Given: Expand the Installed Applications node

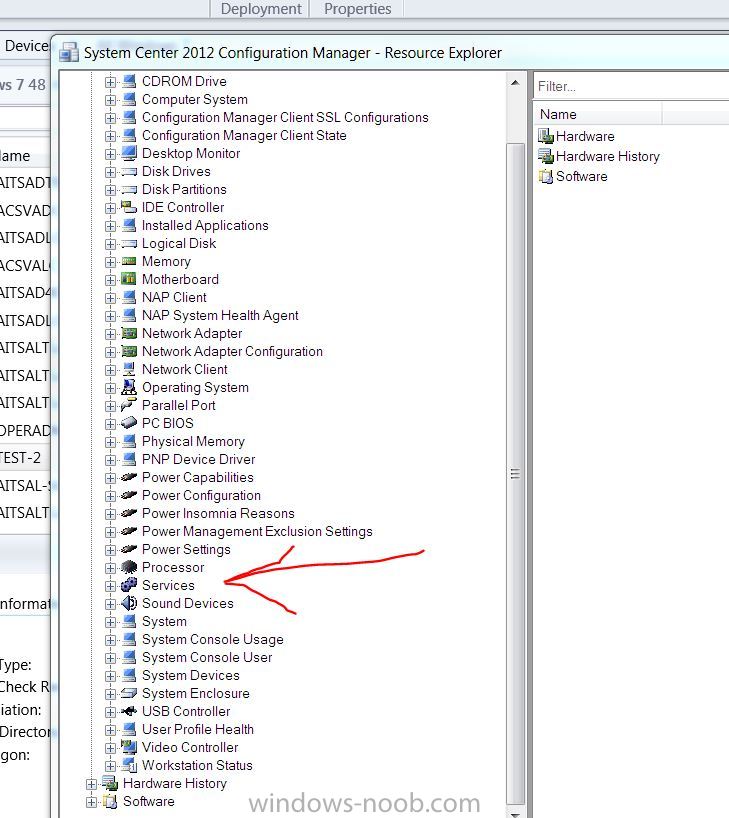Looking at the screenshot, I should tap(110, 226).
